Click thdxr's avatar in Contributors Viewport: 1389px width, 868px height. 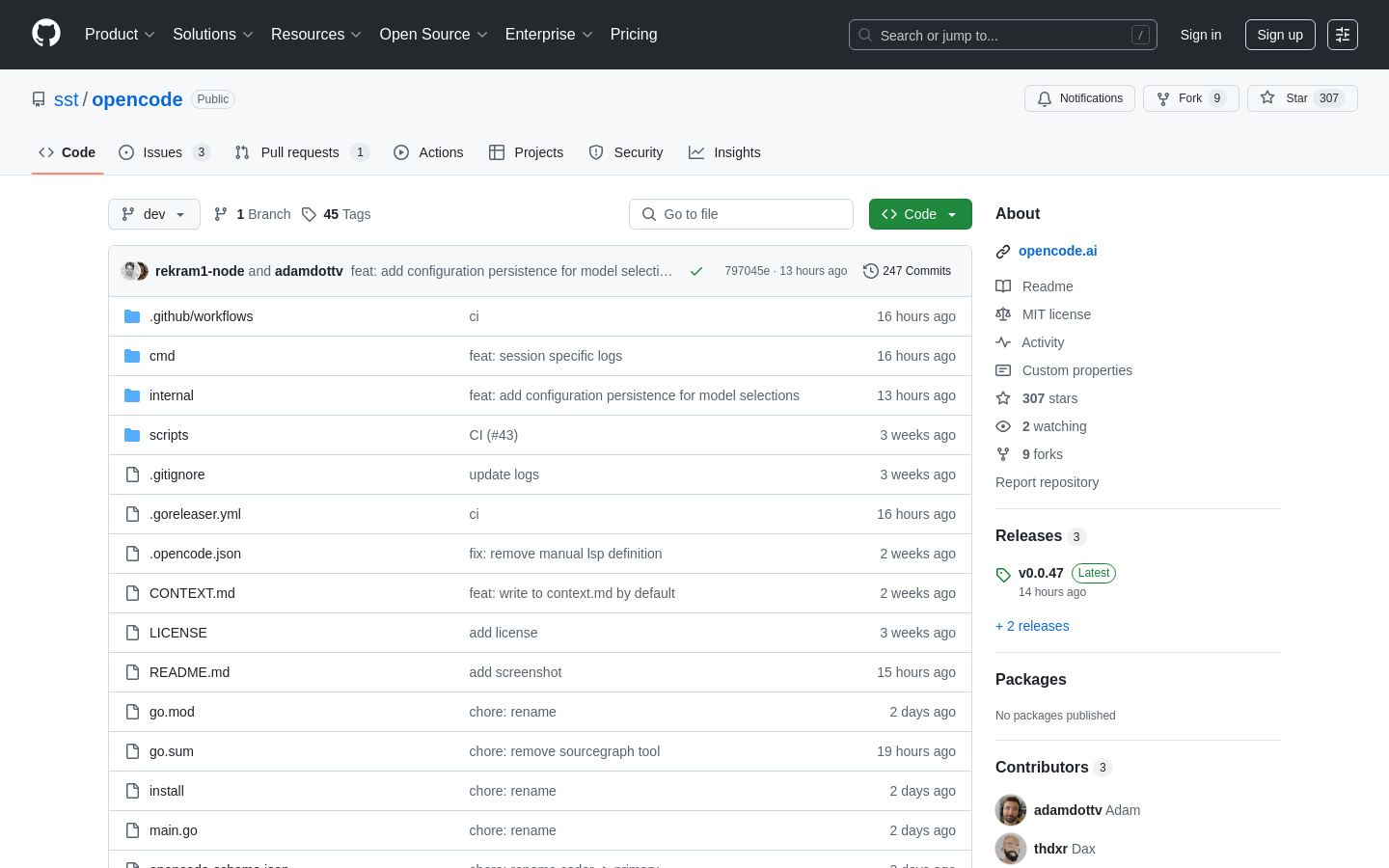(x=1011, y=849)
